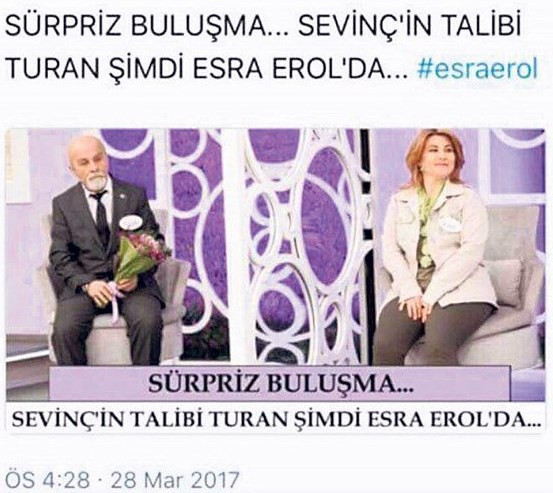Click the woman's face in the photo
This screenshot has height=493, width=553.
coord(435,160)
